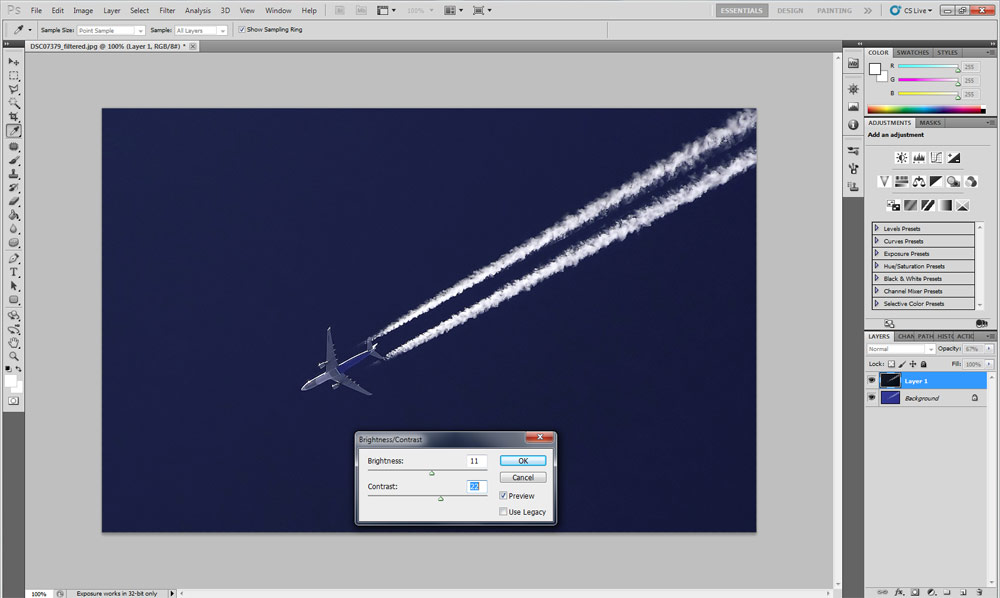Open the Filter menu

[167, 11]
